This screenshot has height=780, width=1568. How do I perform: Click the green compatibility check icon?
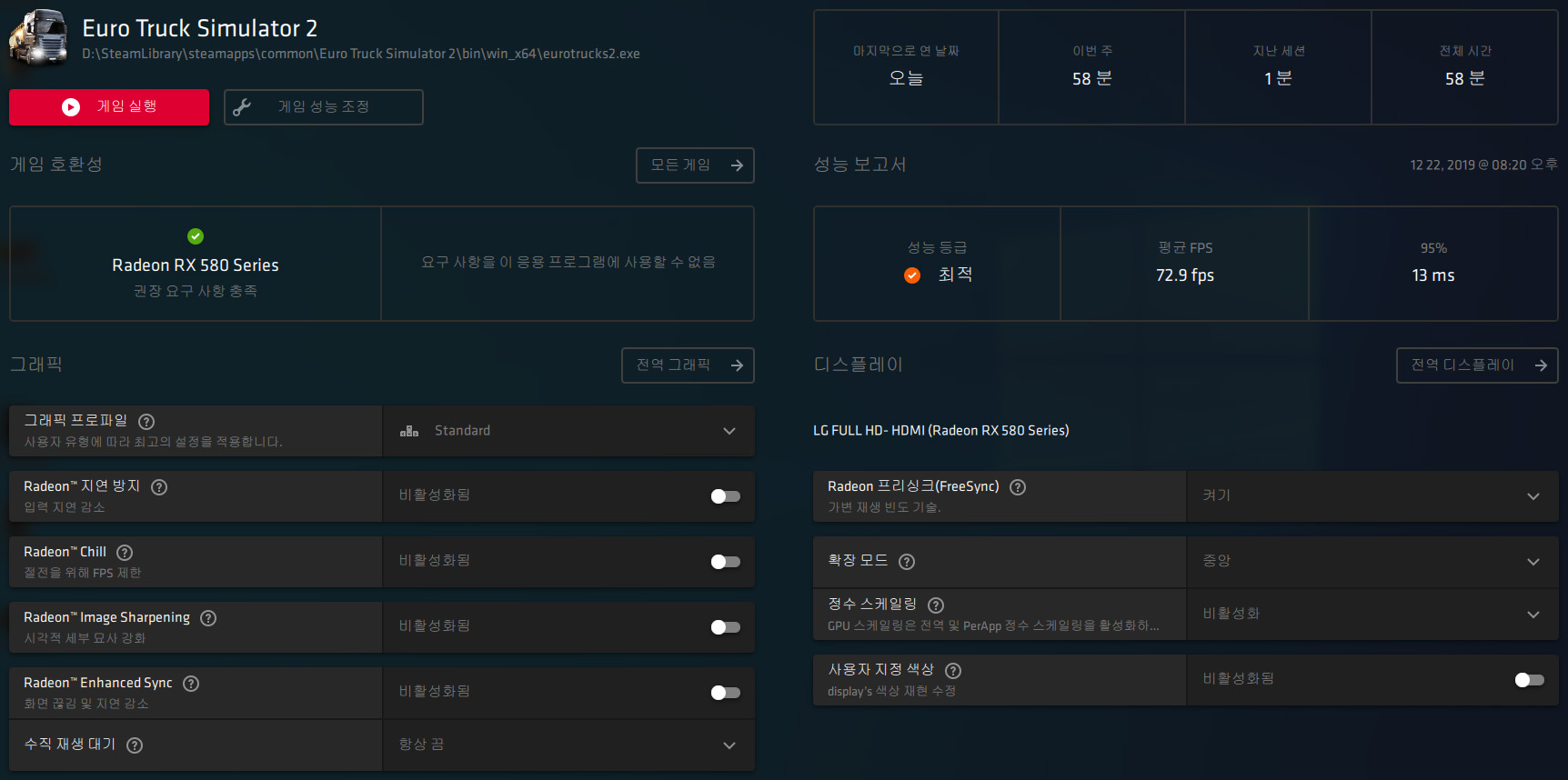(x=196, y=236)
